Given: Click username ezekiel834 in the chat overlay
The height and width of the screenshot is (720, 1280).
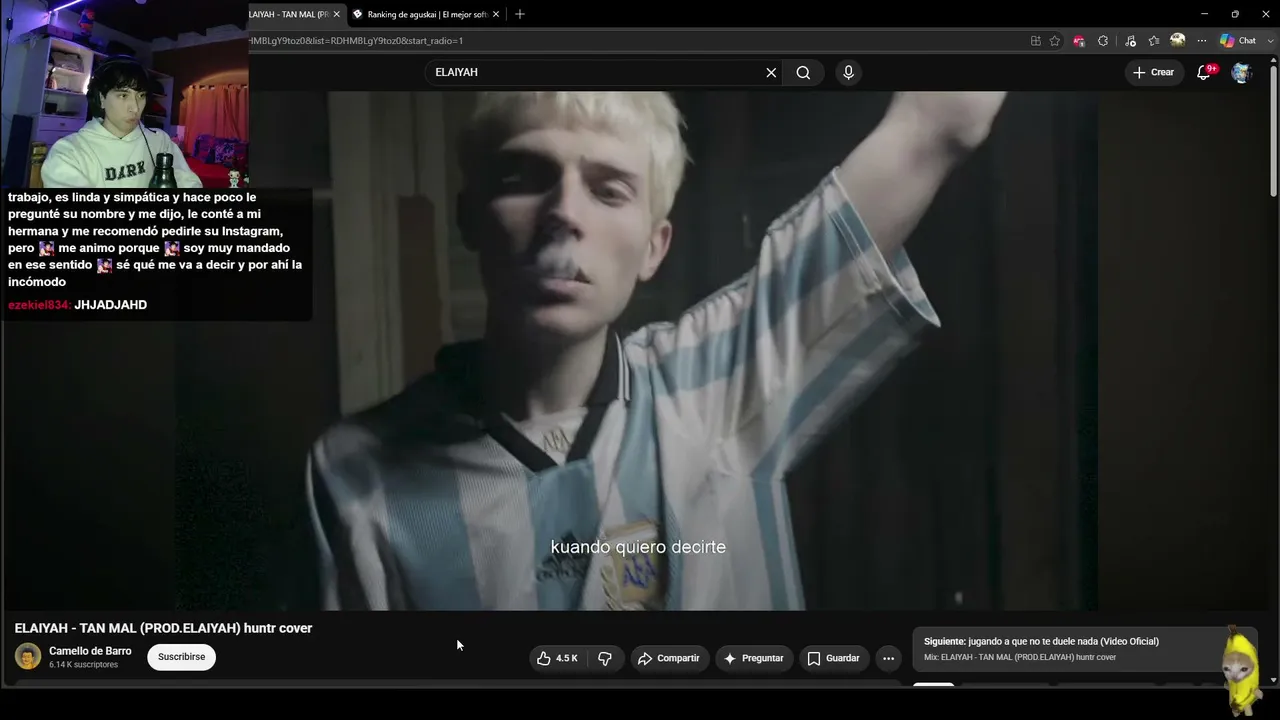Looking at the screenshot, I should pyautogui.click(x=38, y=305).
